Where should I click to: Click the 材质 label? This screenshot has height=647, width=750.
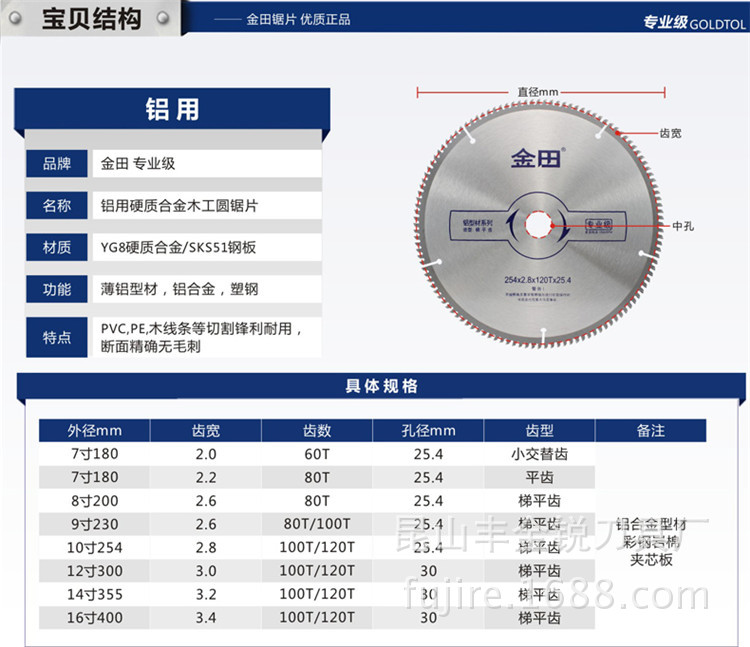coord(57,247)
